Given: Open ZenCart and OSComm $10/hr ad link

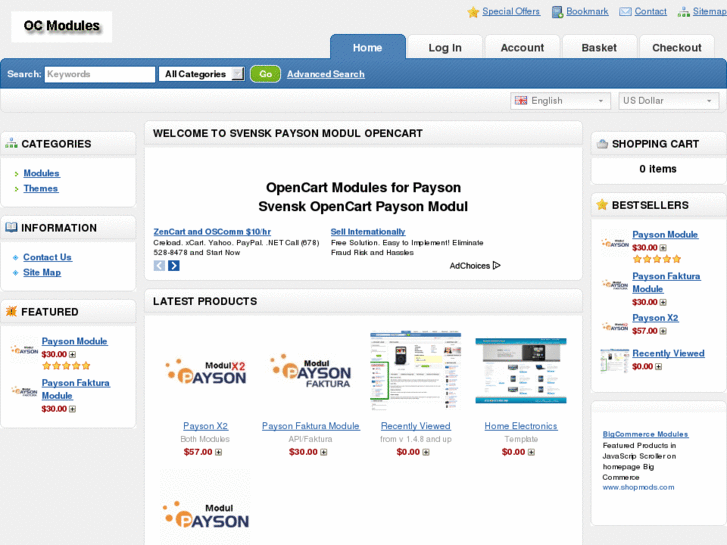Looking at the screenshot, I should pyautogui.click(x=212, y=232).
